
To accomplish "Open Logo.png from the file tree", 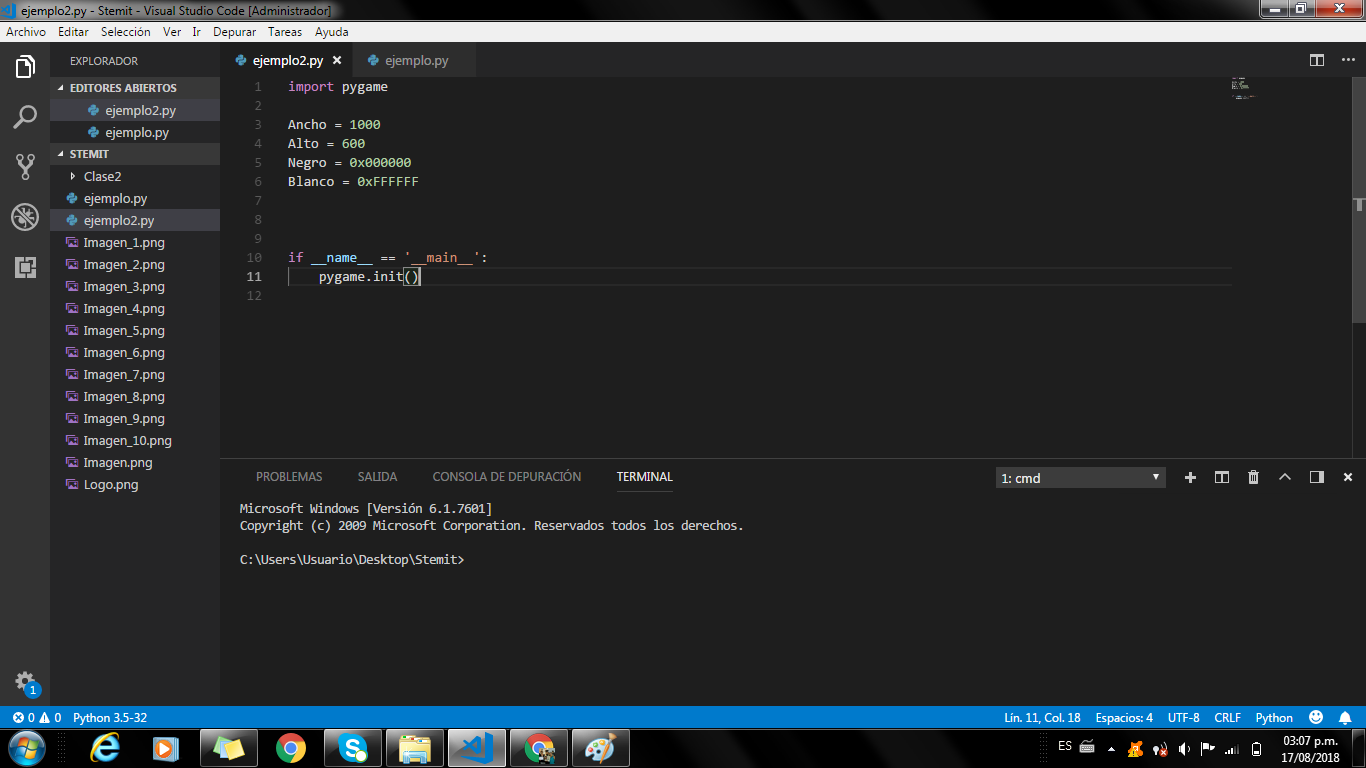I will point(135,484).
